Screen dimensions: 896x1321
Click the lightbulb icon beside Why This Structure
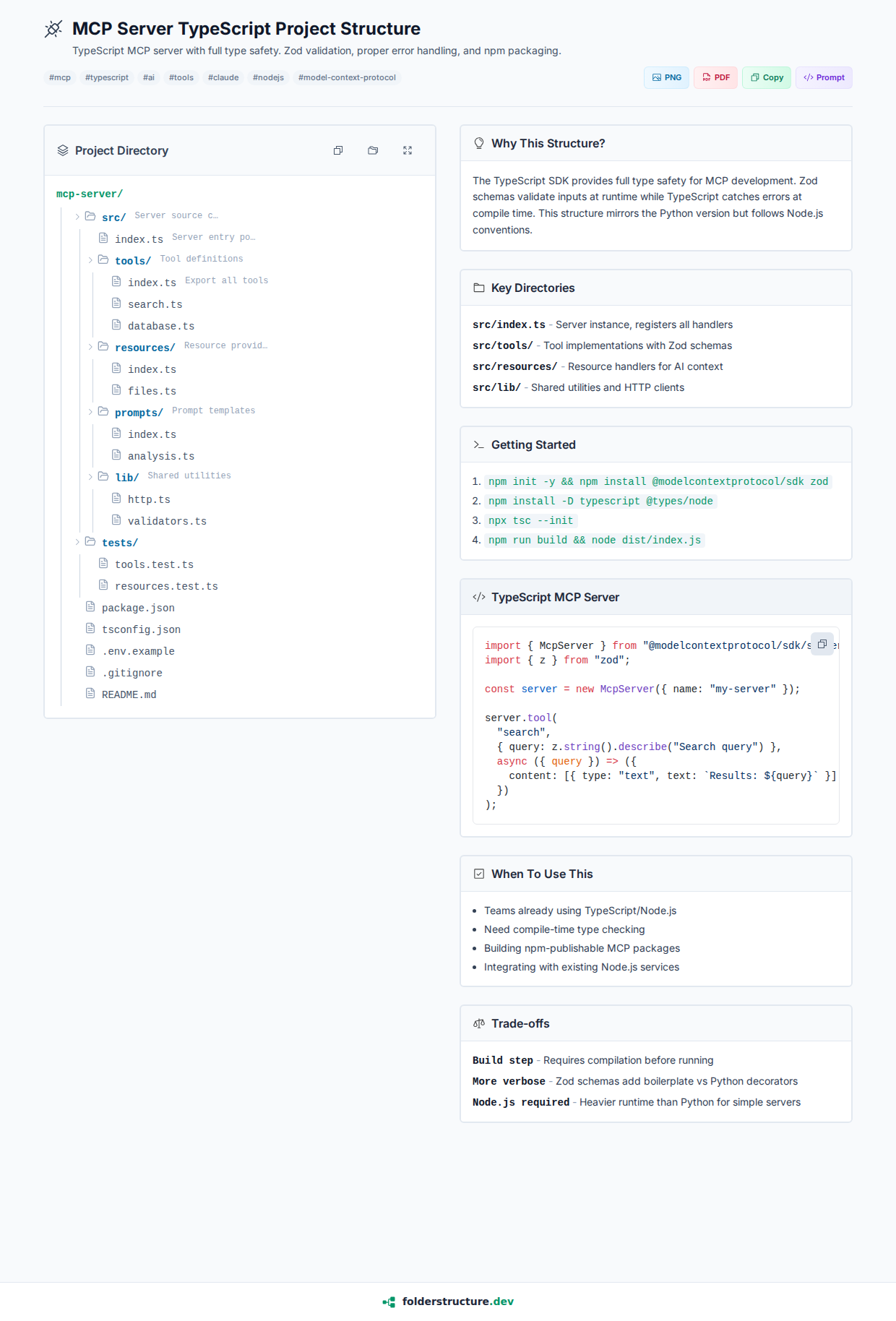[x=478, y=143]
